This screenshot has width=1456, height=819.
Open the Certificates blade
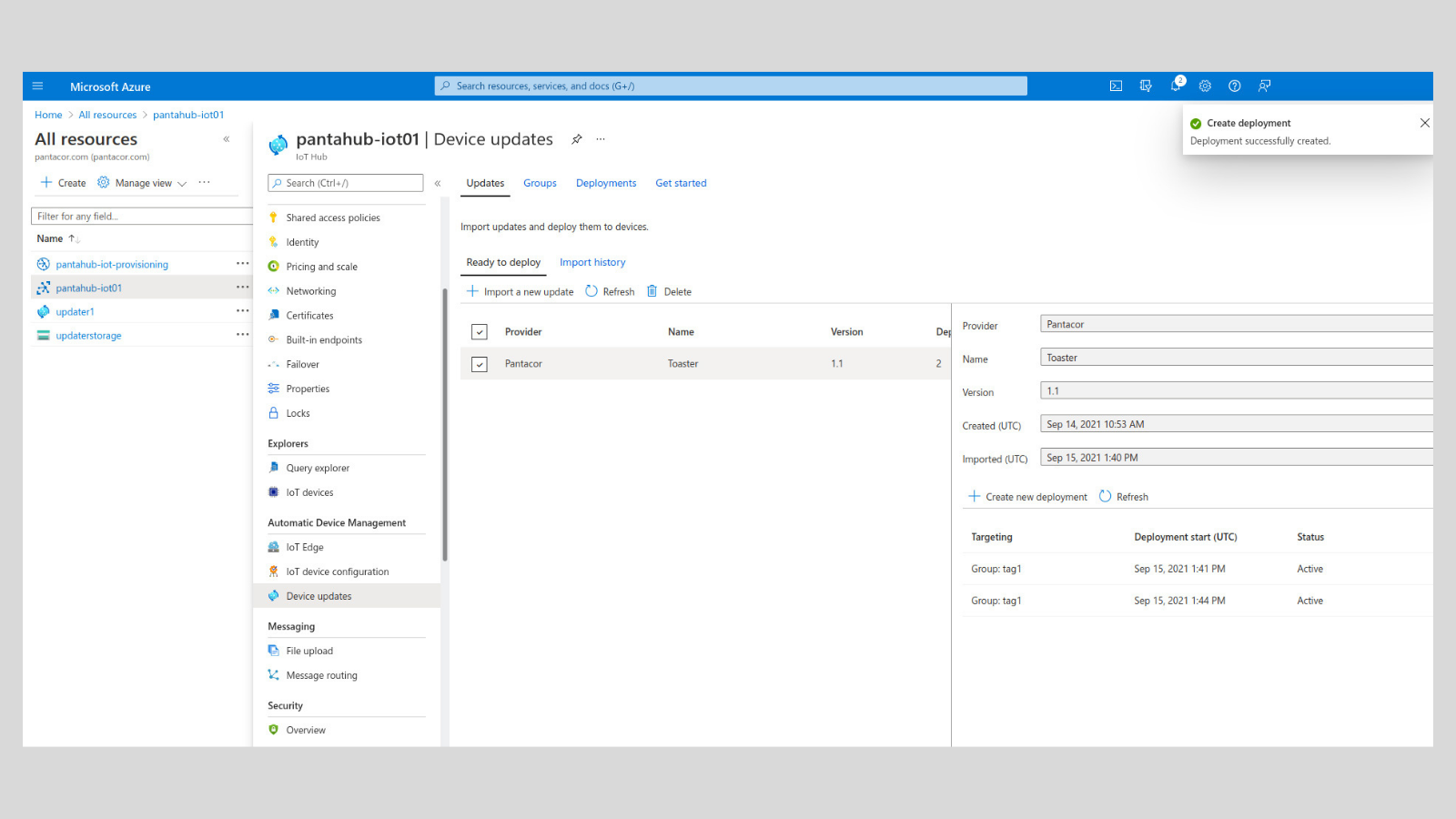tap(309, 315)
